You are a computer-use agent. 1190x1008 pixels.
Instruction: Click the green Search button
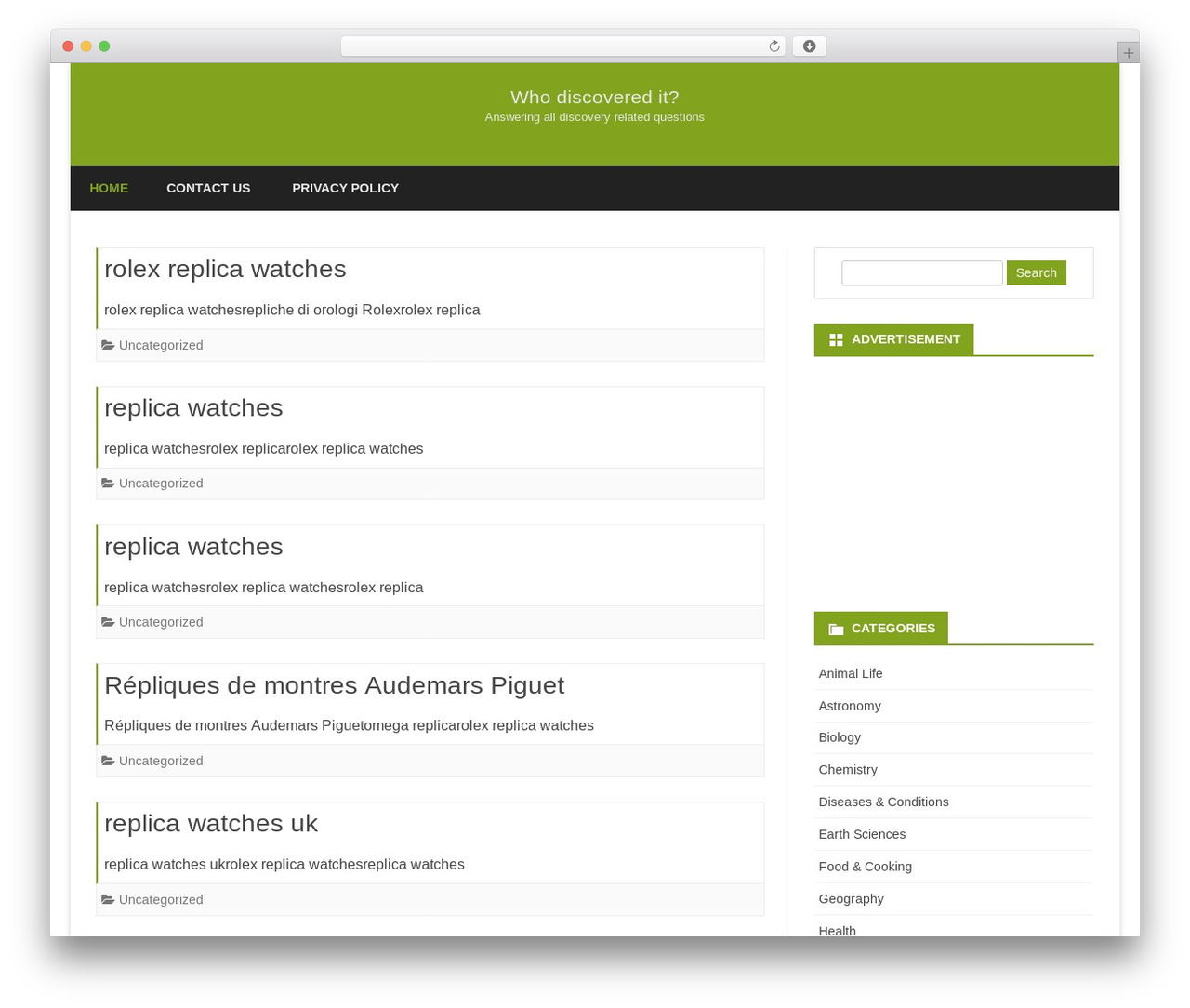[x=1036, y=272]
